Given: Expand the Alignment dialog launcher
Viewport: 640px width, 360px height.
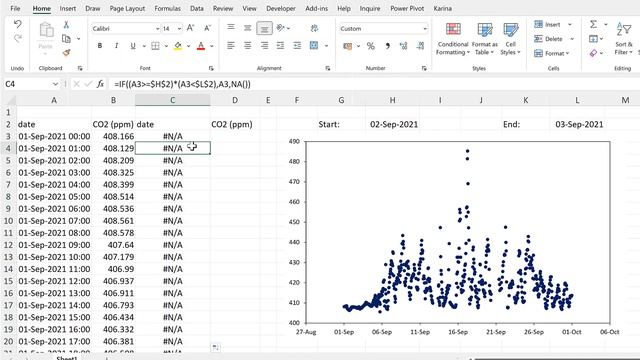Looking at the screenshot, I should pos(328,69).
